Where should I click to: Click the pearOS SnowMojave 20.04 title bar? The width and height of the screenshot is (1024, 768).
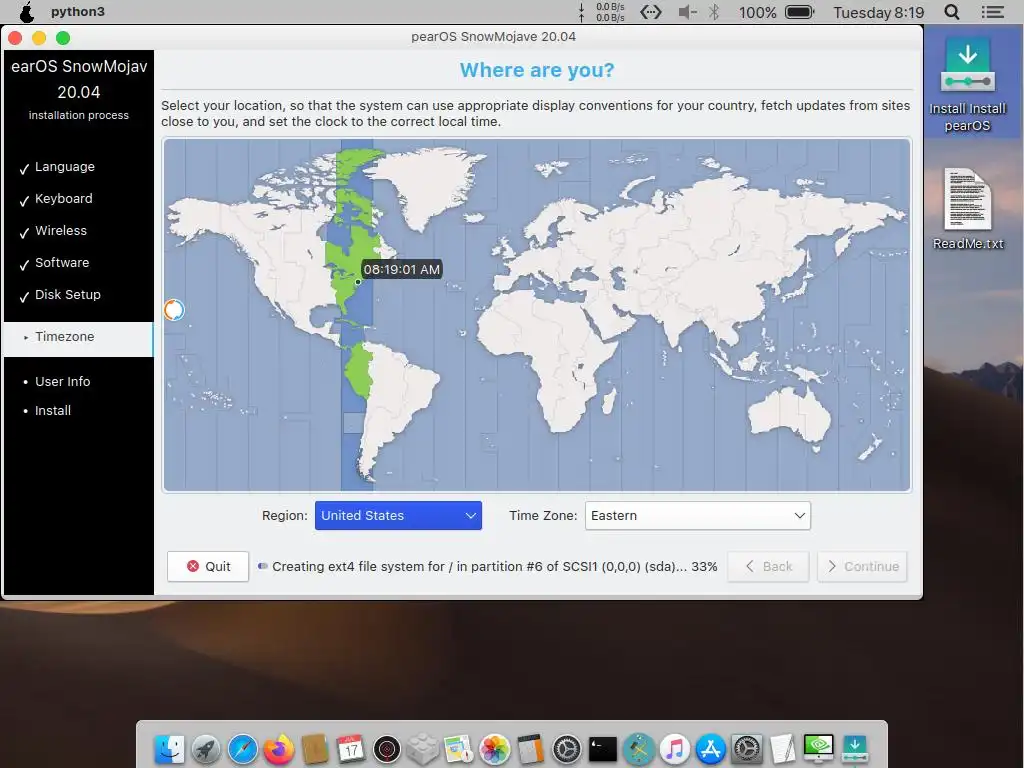pos(494,37)
